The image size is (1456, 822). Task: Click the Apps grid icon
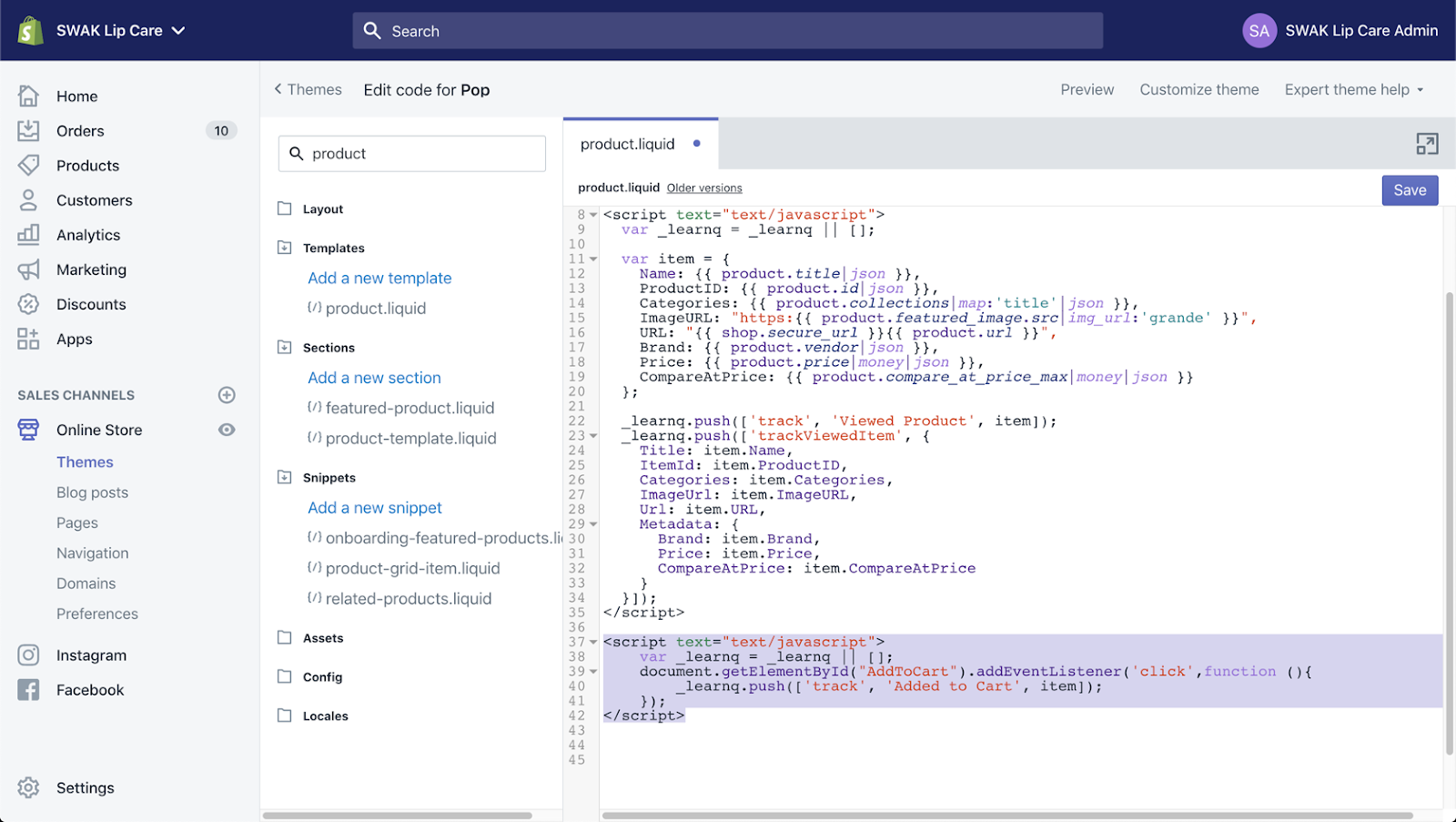point(28,339)
